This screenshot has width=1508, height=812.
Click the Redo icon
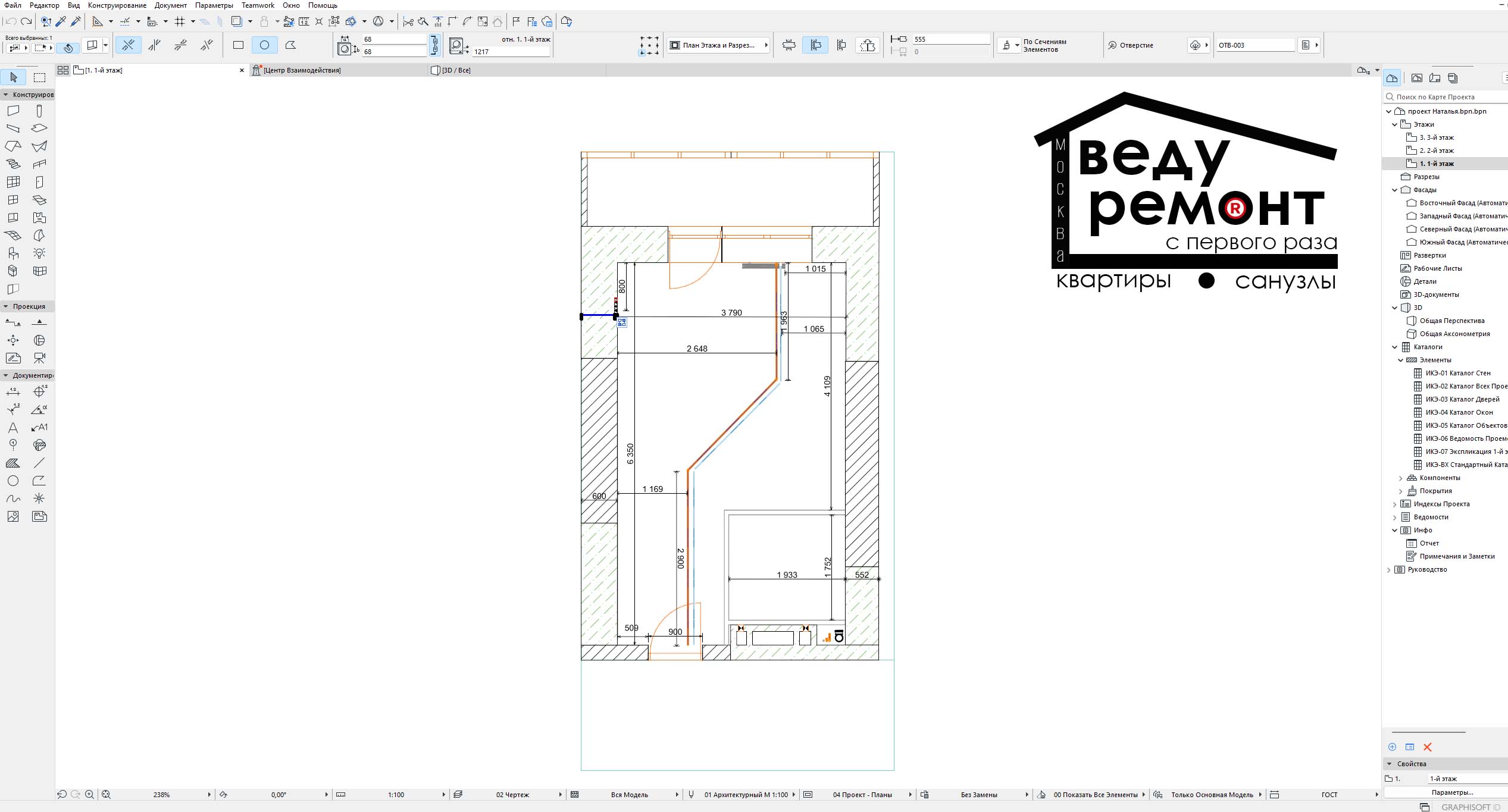pos(26,21)
